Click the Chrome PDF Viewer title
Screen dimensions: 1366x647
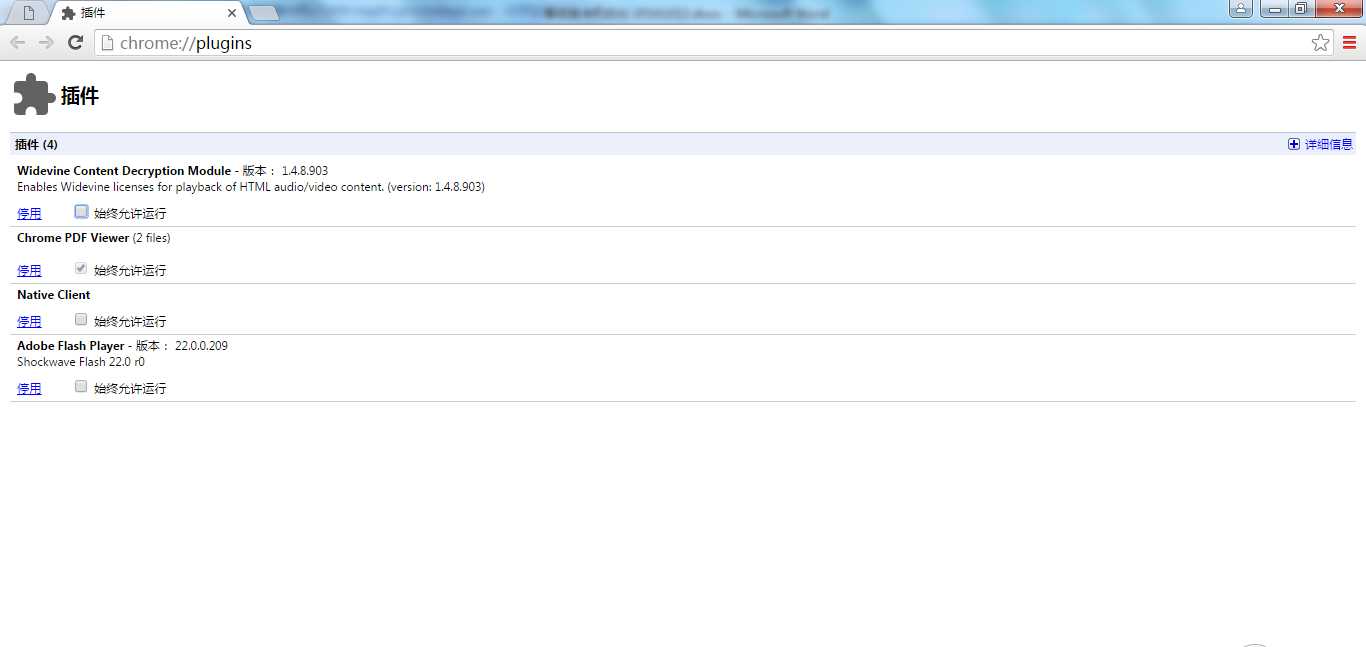pos(73,238)
